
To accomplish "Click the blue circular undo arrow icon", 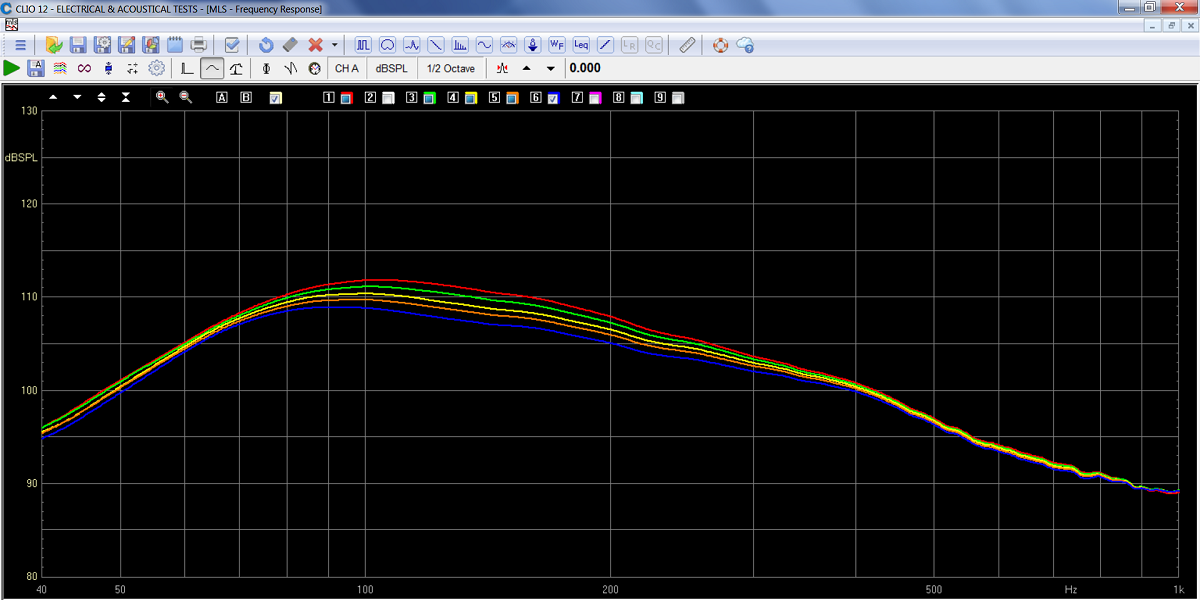I will click(266, 45).
